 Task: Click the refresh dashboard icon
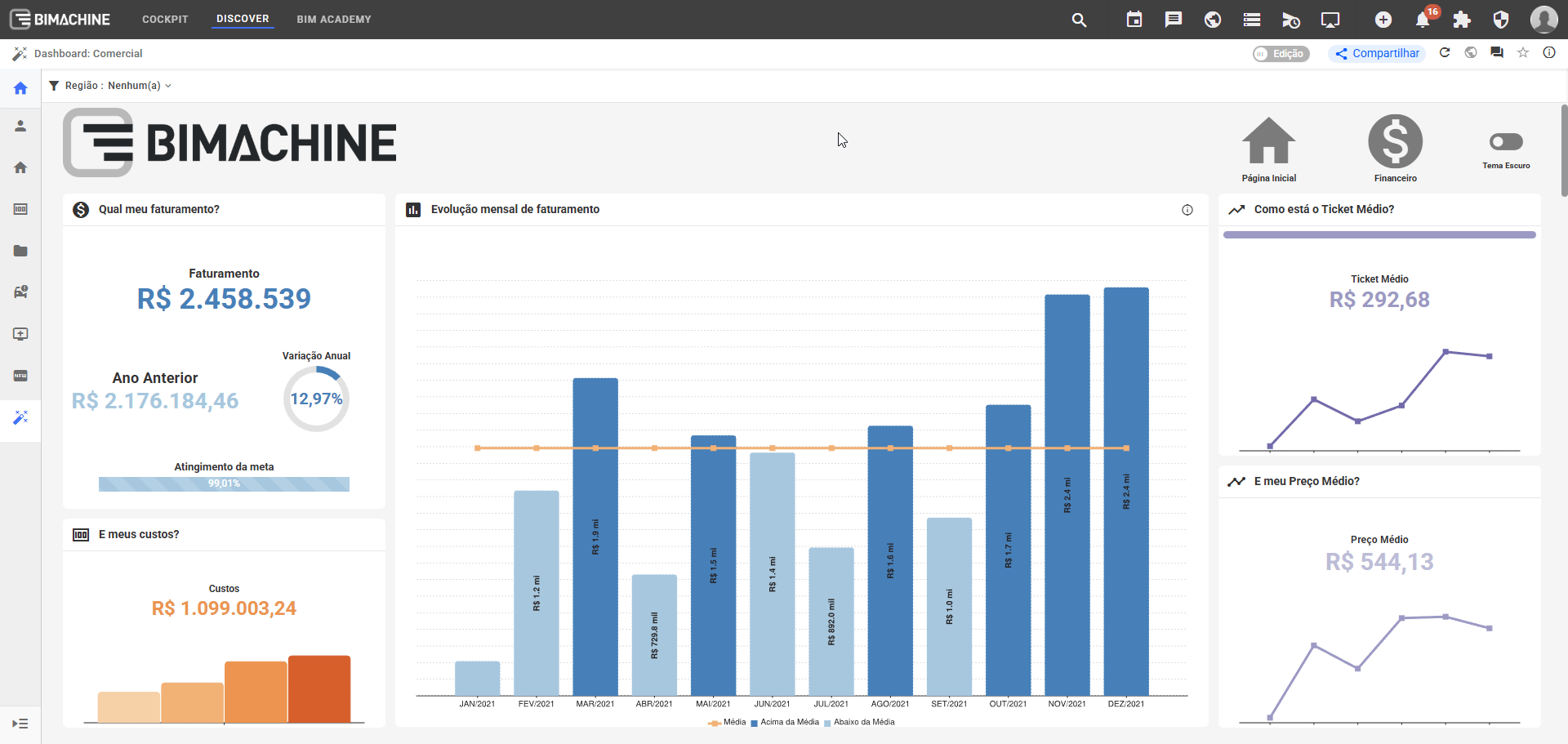pos(1445,53)
